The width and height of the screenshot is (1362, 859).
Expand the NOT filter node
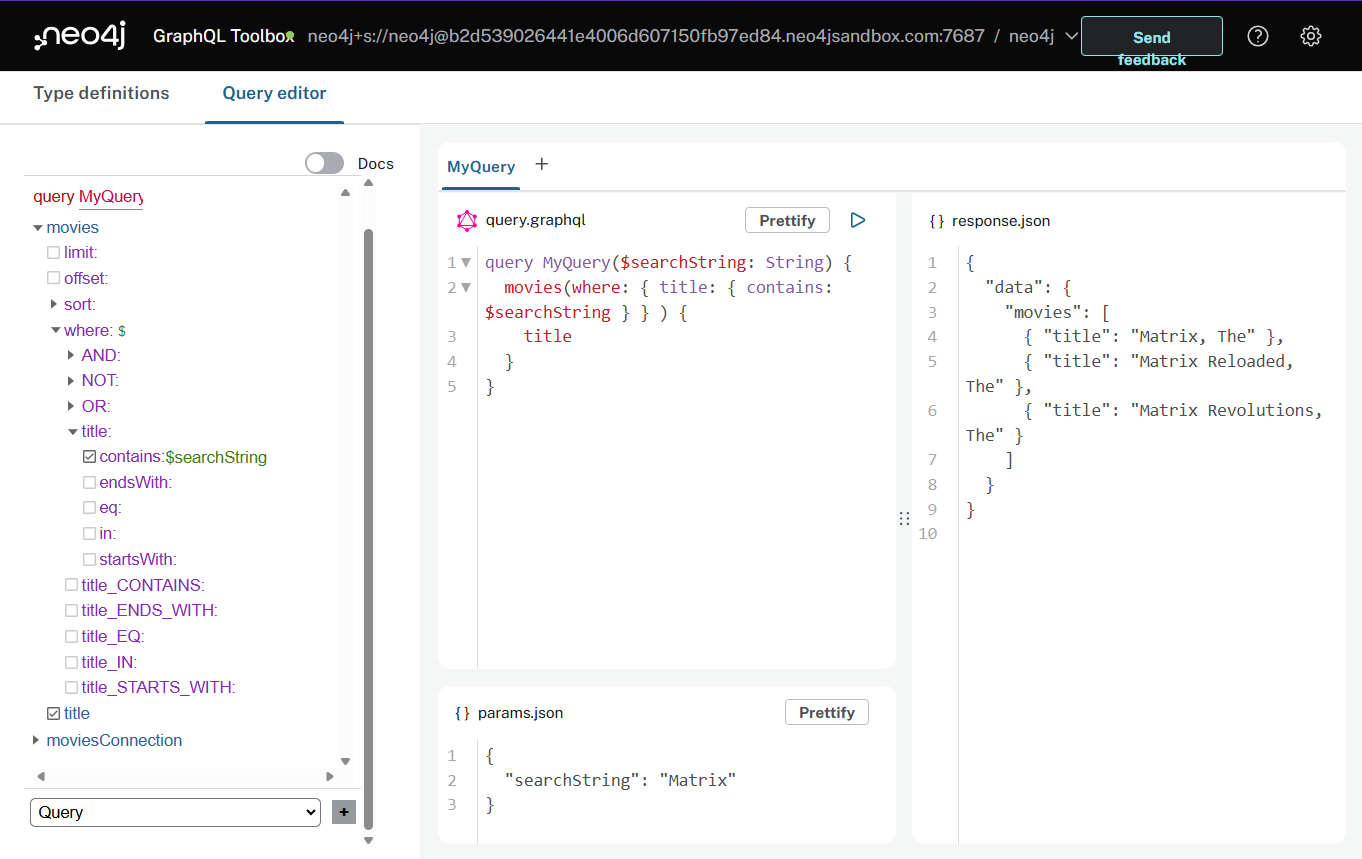pos(71,381)
